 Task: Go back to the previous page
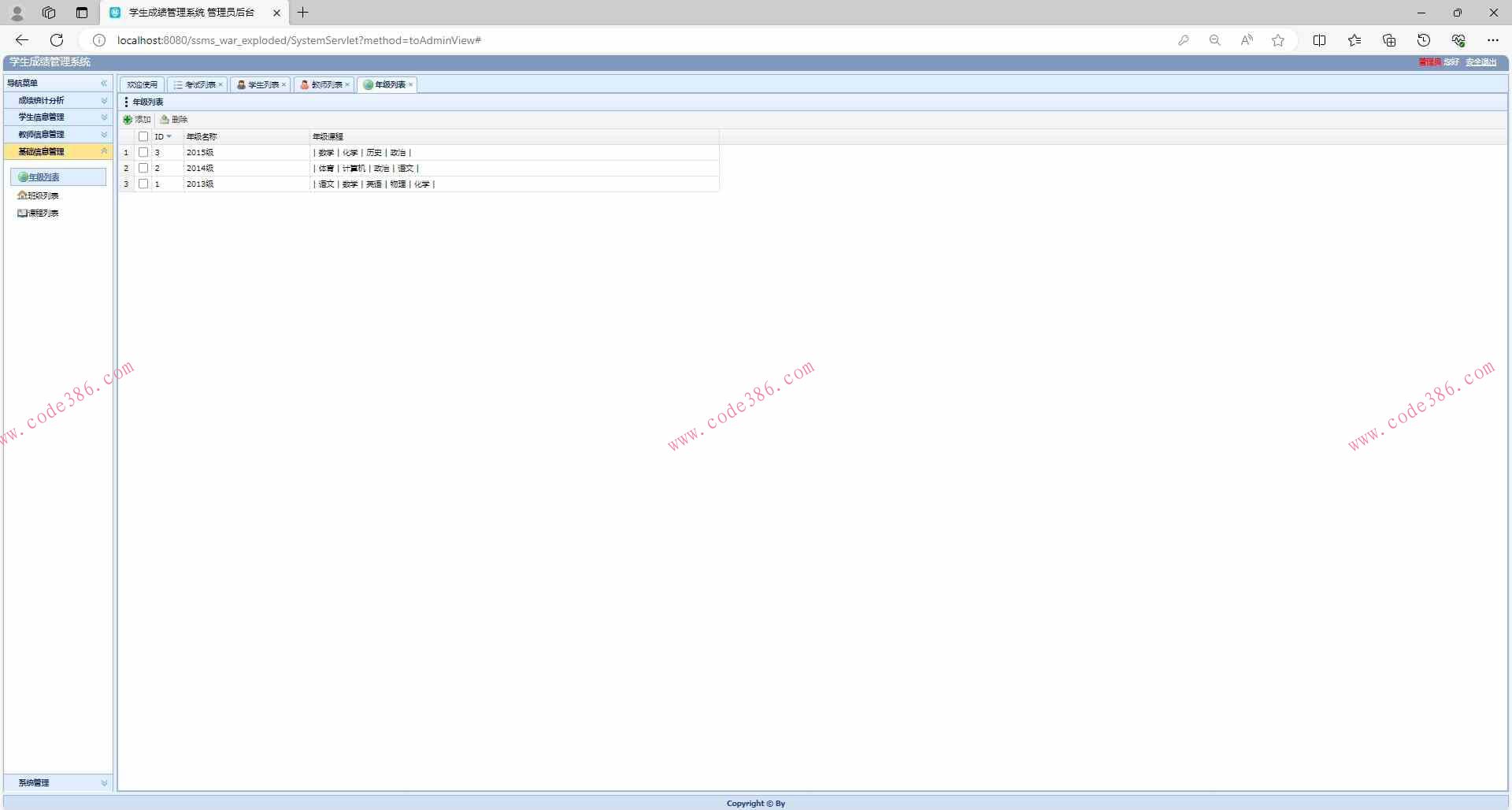[22, 40]
